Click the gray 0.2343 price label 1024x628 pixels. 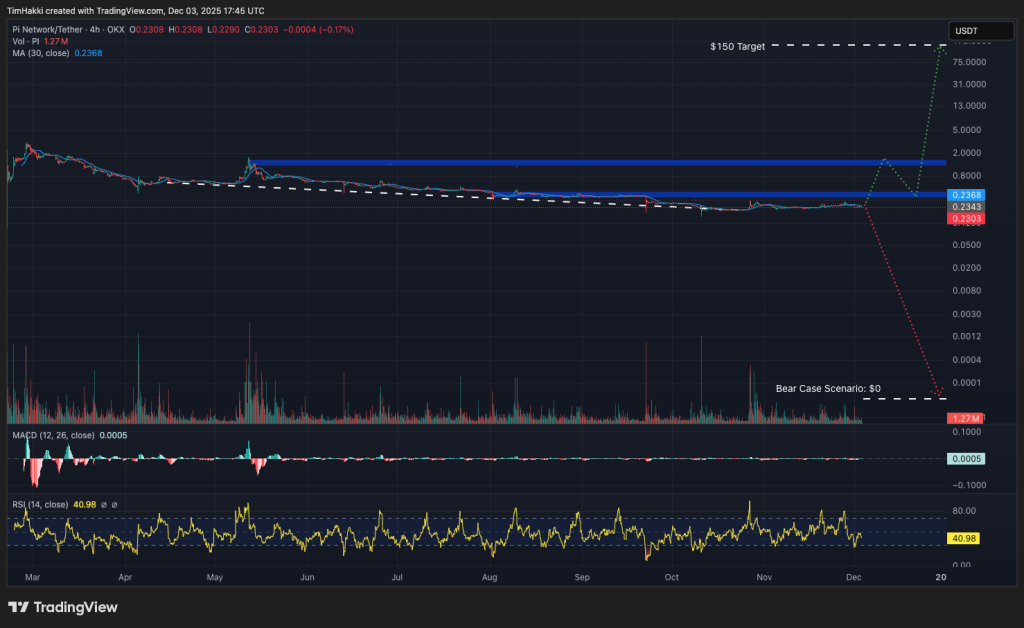967,206
